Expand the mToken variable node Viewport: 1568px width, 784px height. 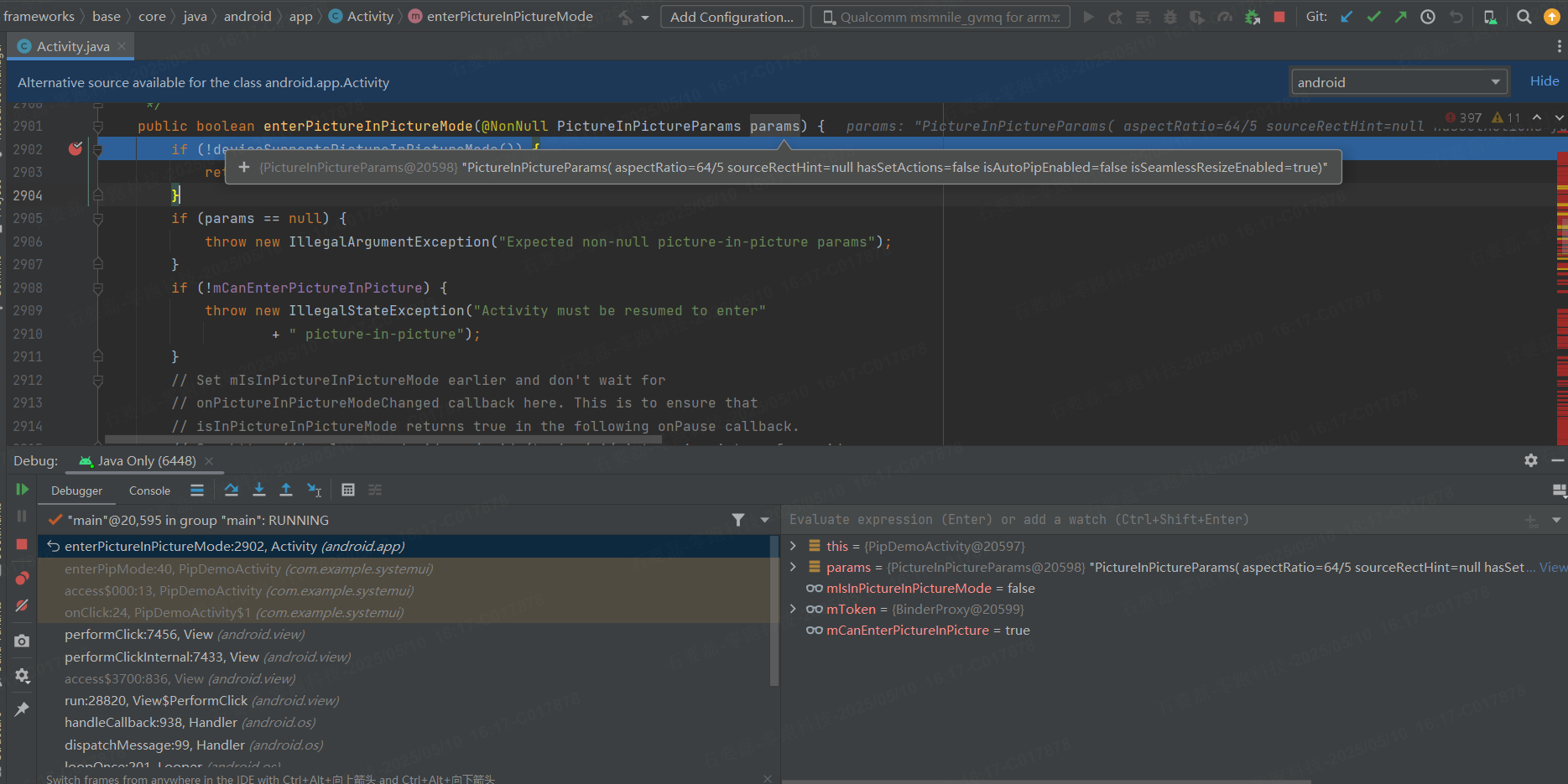(x=793, y=609)
